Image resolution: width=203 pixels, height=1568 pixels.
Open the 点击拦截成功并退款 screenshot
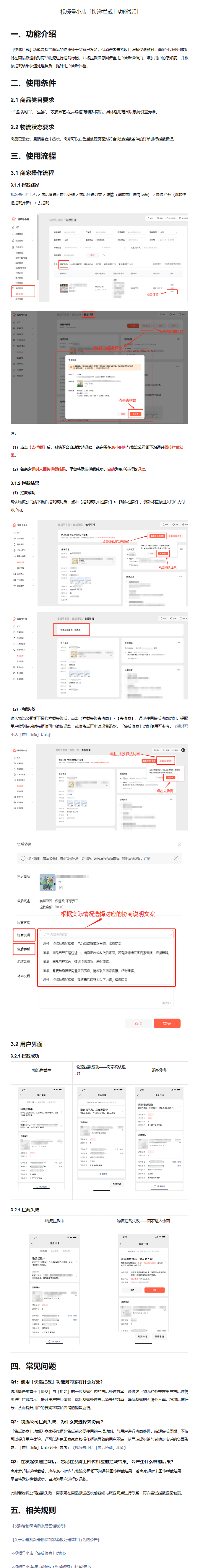point(99,563)
